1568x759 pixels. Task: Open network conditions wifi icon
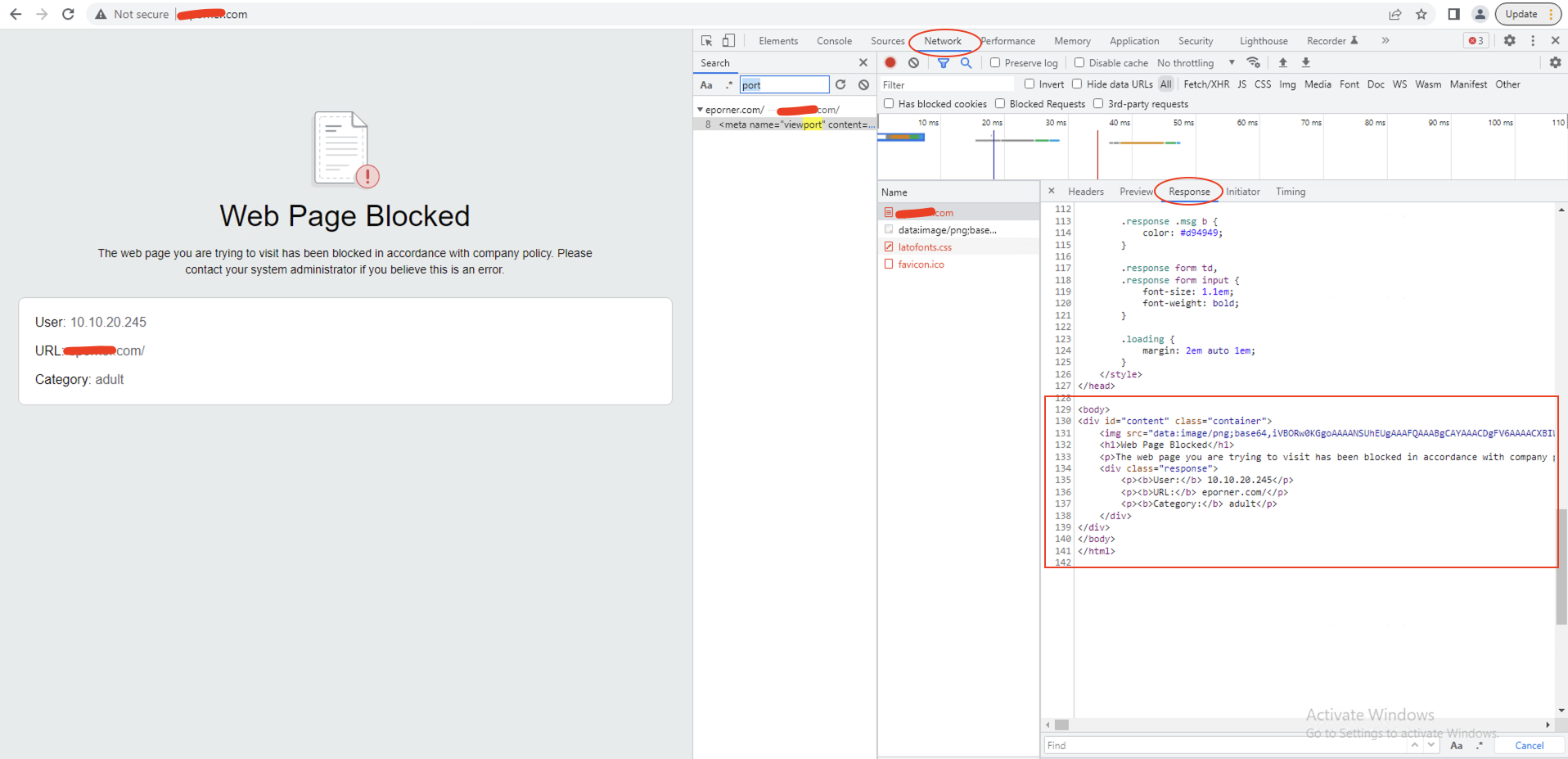tap(1253, 62)
